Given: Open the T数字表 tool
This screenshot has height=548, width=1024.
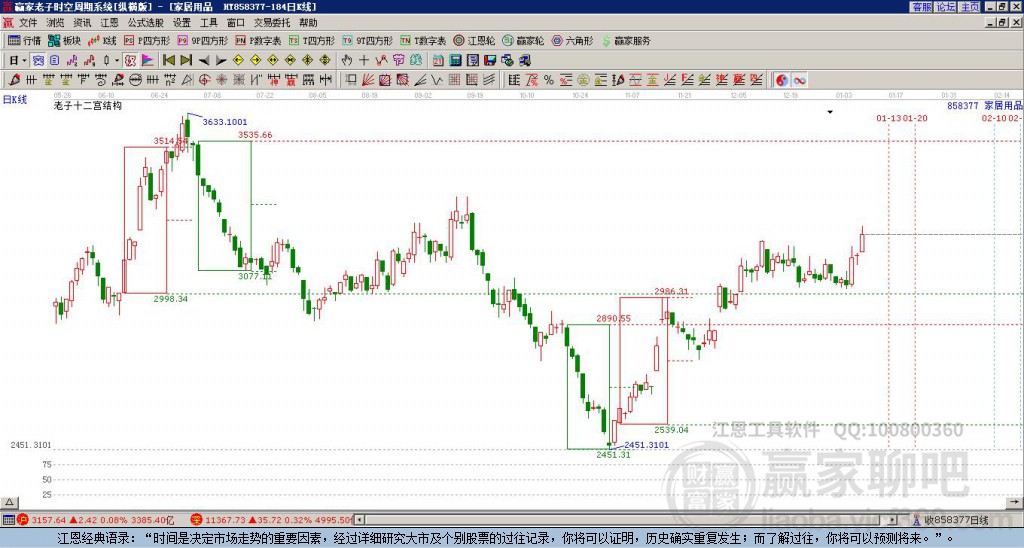Looking at the screenshot, I should point(423,40).
